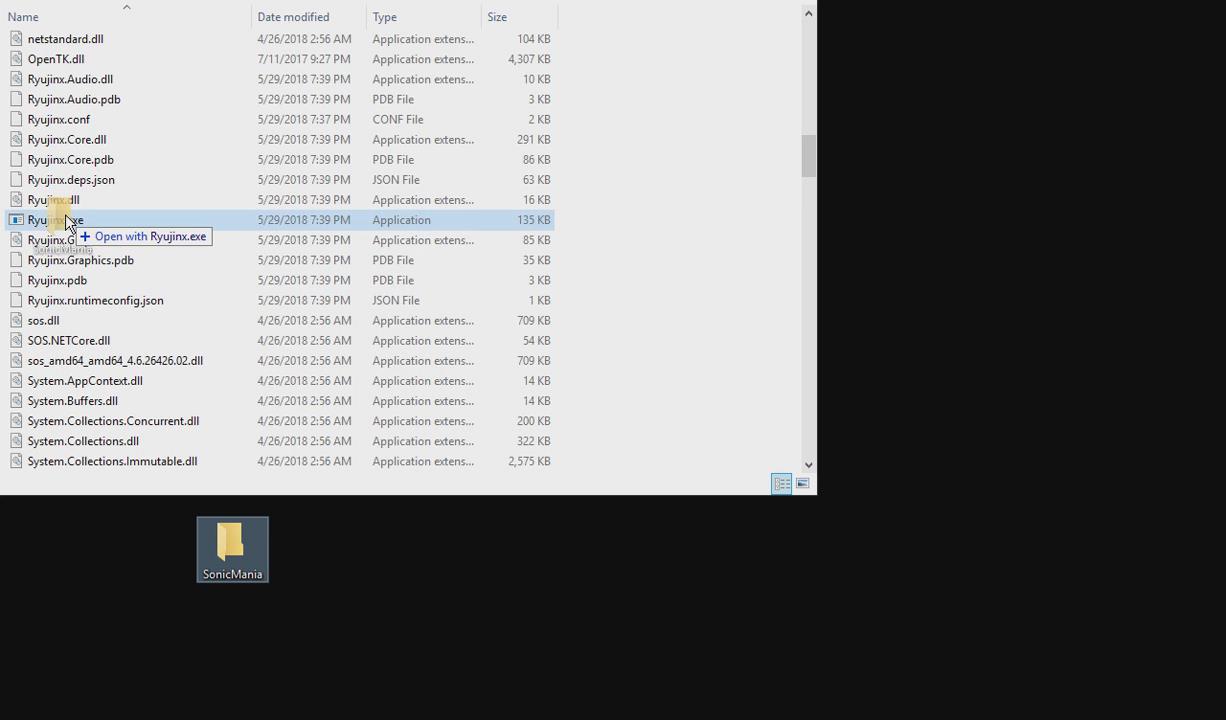Click the Ryujinx.Core.pdb file icon
1226x720 pixels.
(16, 159)
